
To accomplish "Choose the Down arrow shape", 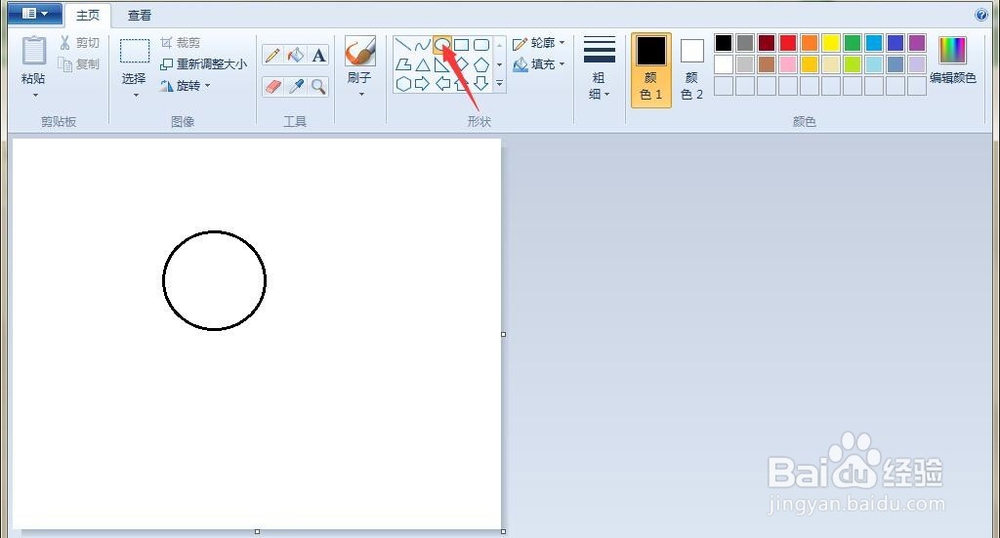I will (481, 84).
